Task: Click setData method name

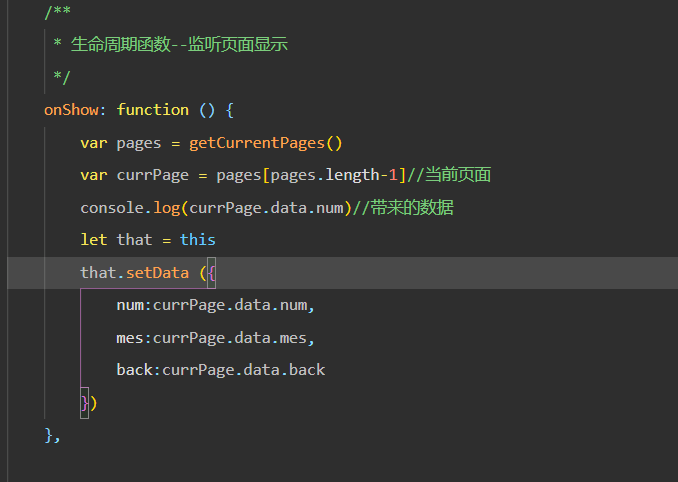Action: [157, 273]
